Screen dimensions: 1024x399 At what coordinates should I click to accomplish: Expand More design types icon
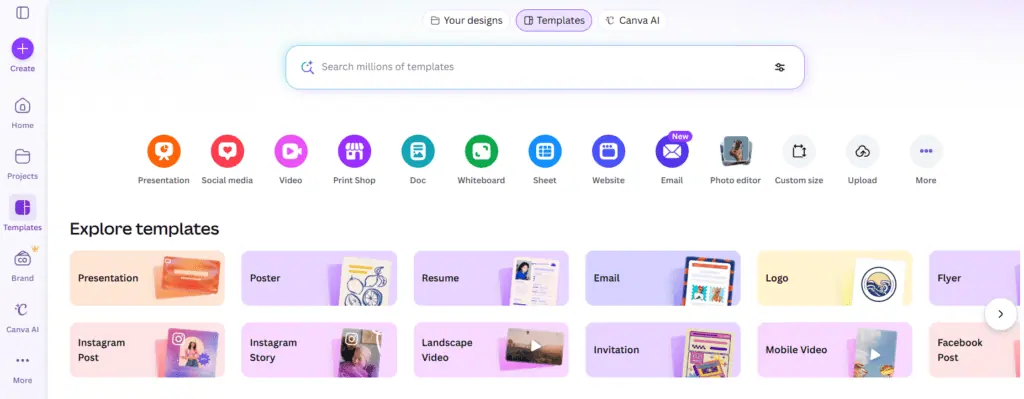point(926,152)
